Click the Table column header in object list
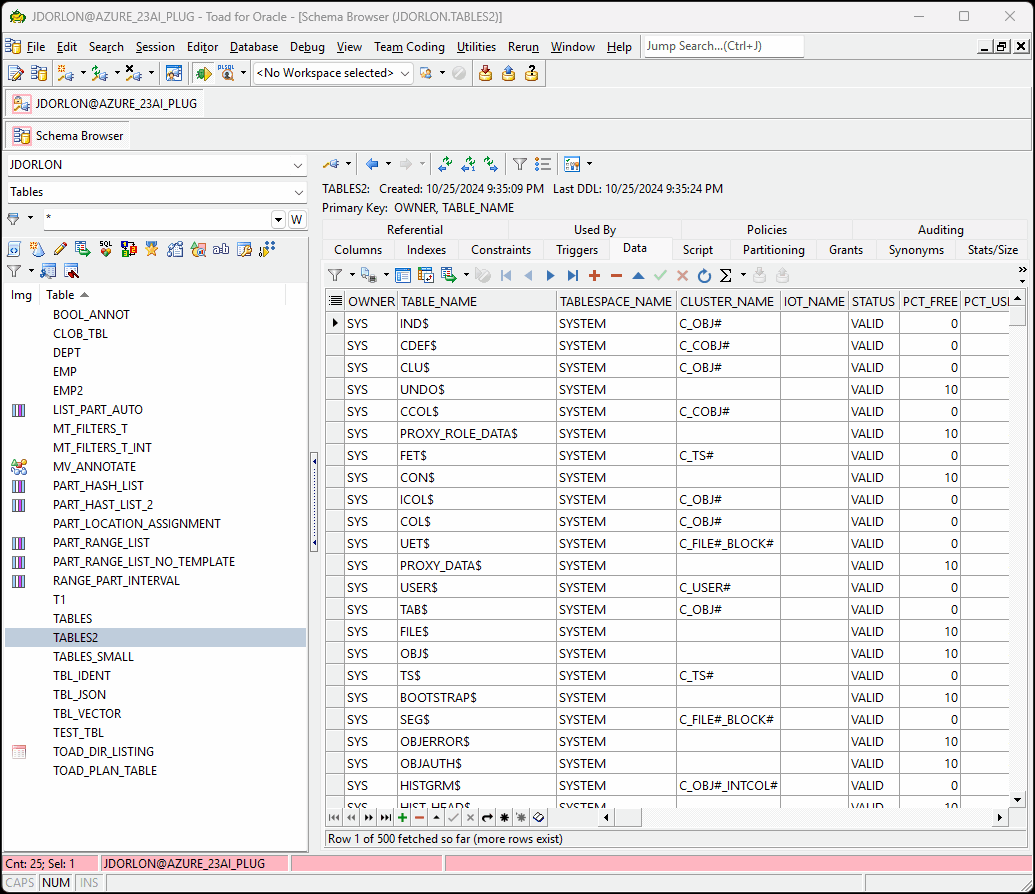 tap(162, 295)
